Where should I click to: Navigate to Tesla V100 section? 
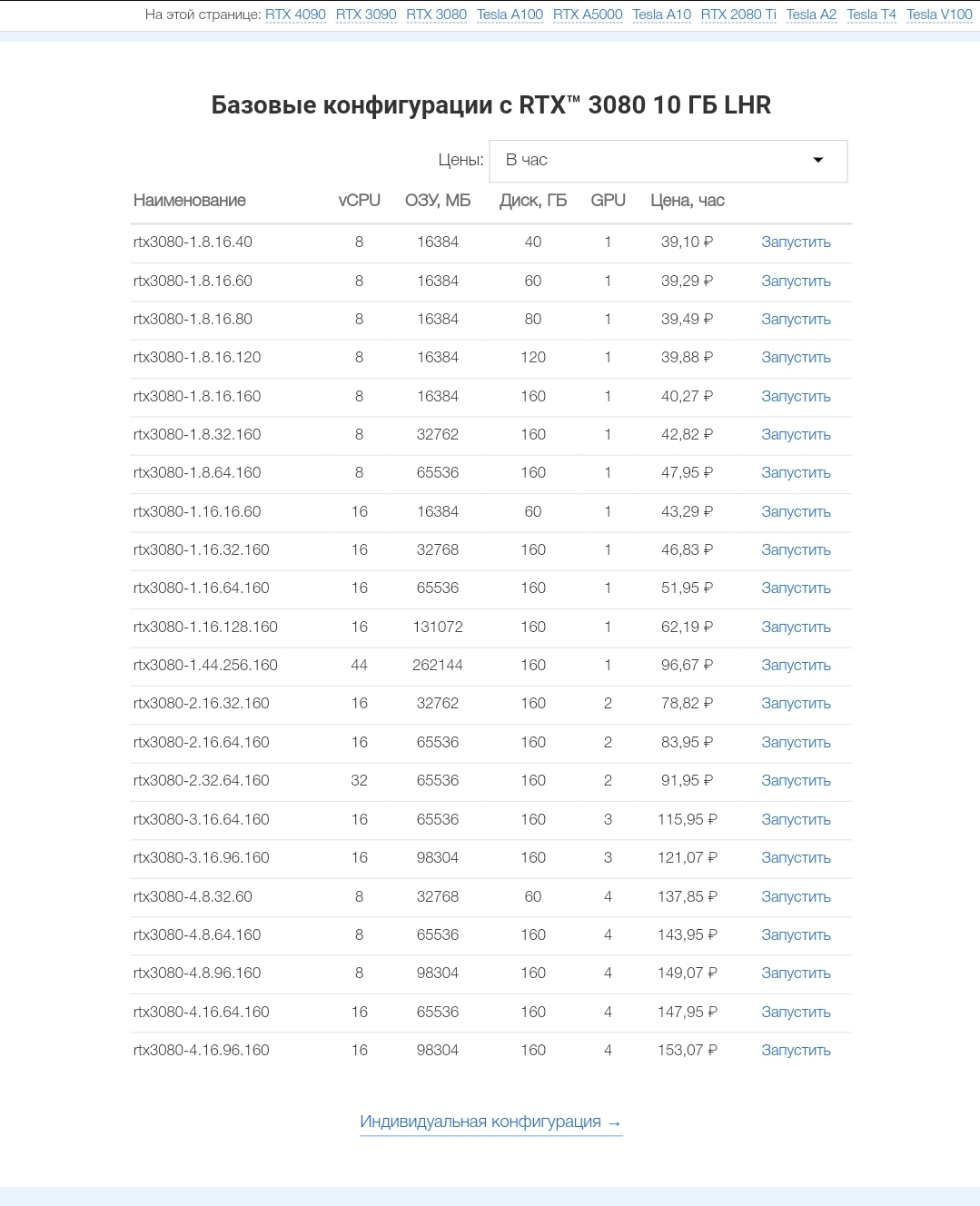pyautogui.click(x=939, y=15)
